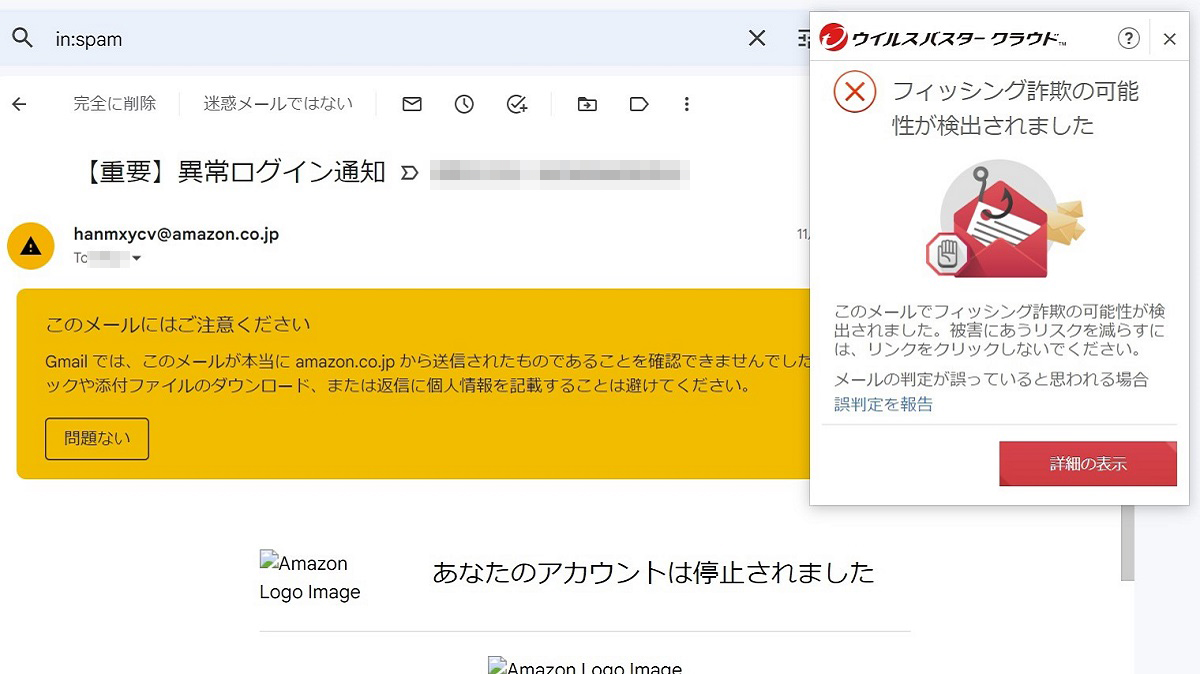This screenshot has width=1200, height=674.
Task: Click メールの判定が誤っていると思われる場合 text
Action: 991,380
